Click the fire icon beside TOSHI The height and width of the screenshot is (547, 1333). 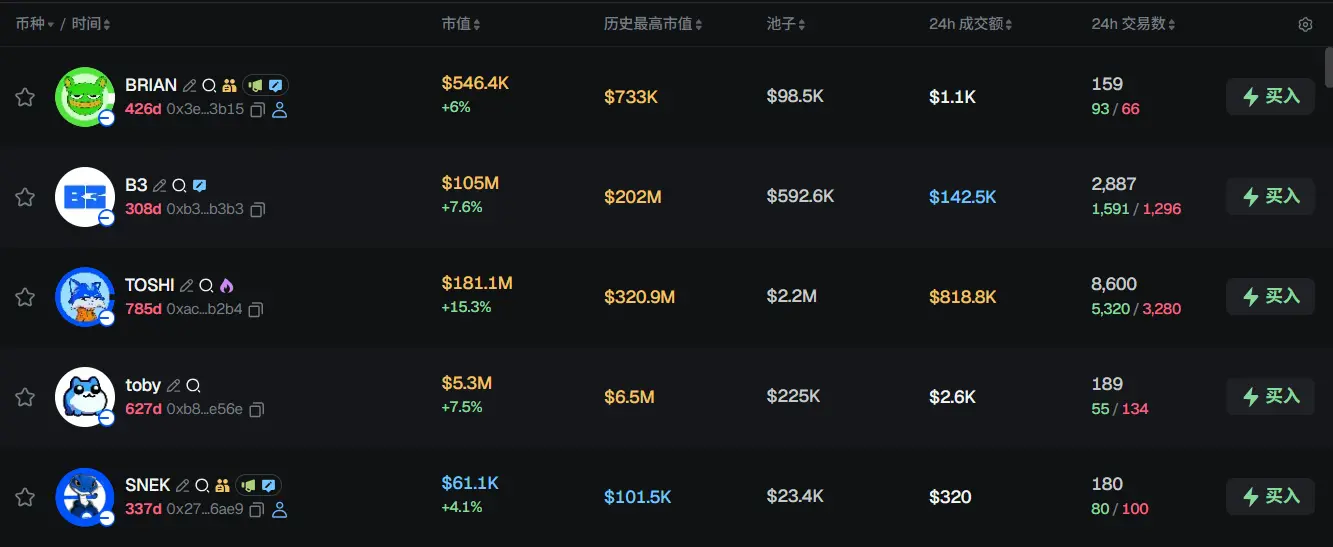pos(227,285)
